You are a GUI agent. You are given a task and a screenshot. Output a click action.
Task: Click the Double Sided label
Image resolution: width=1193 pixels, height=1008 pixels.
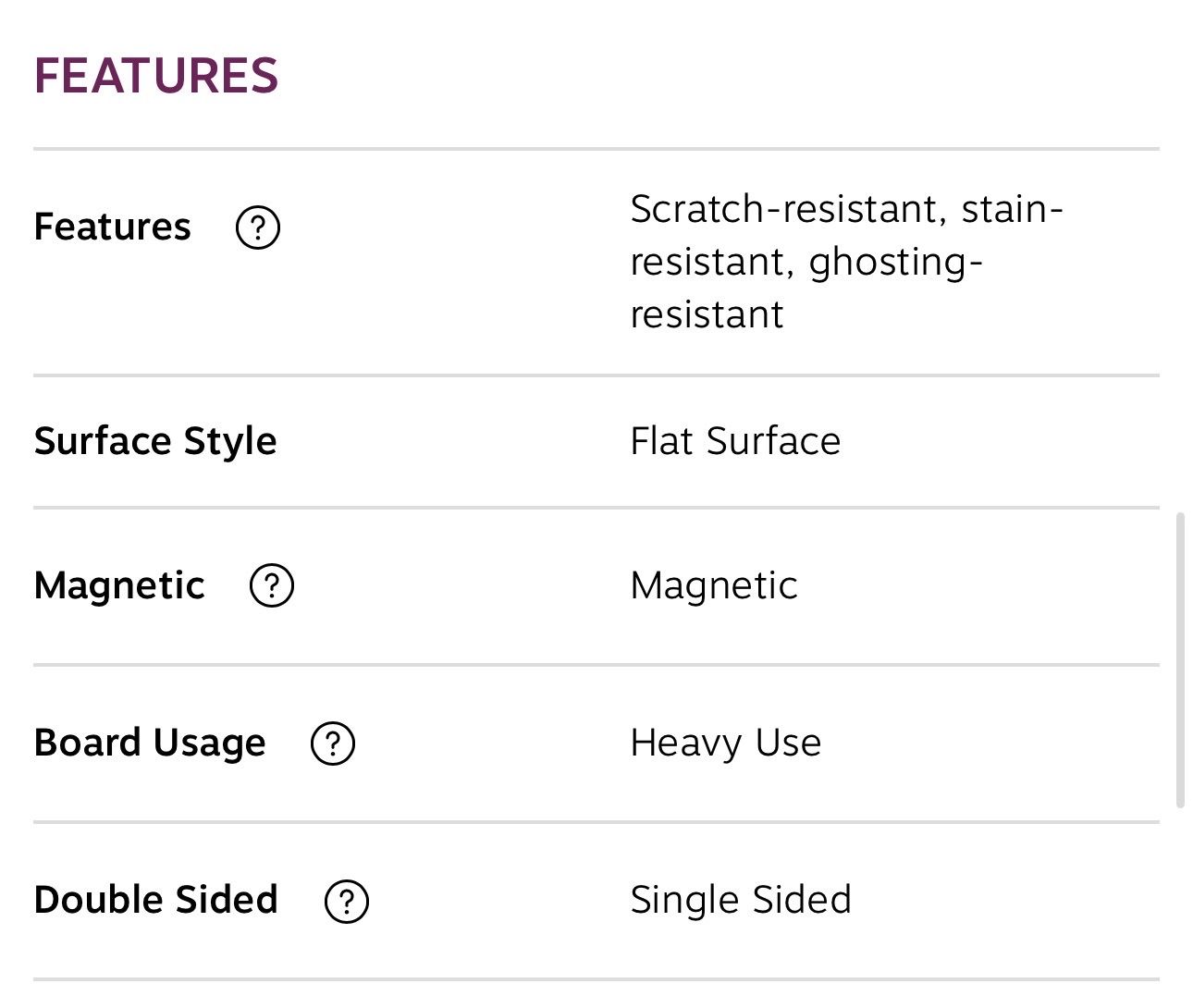(155, 901)
